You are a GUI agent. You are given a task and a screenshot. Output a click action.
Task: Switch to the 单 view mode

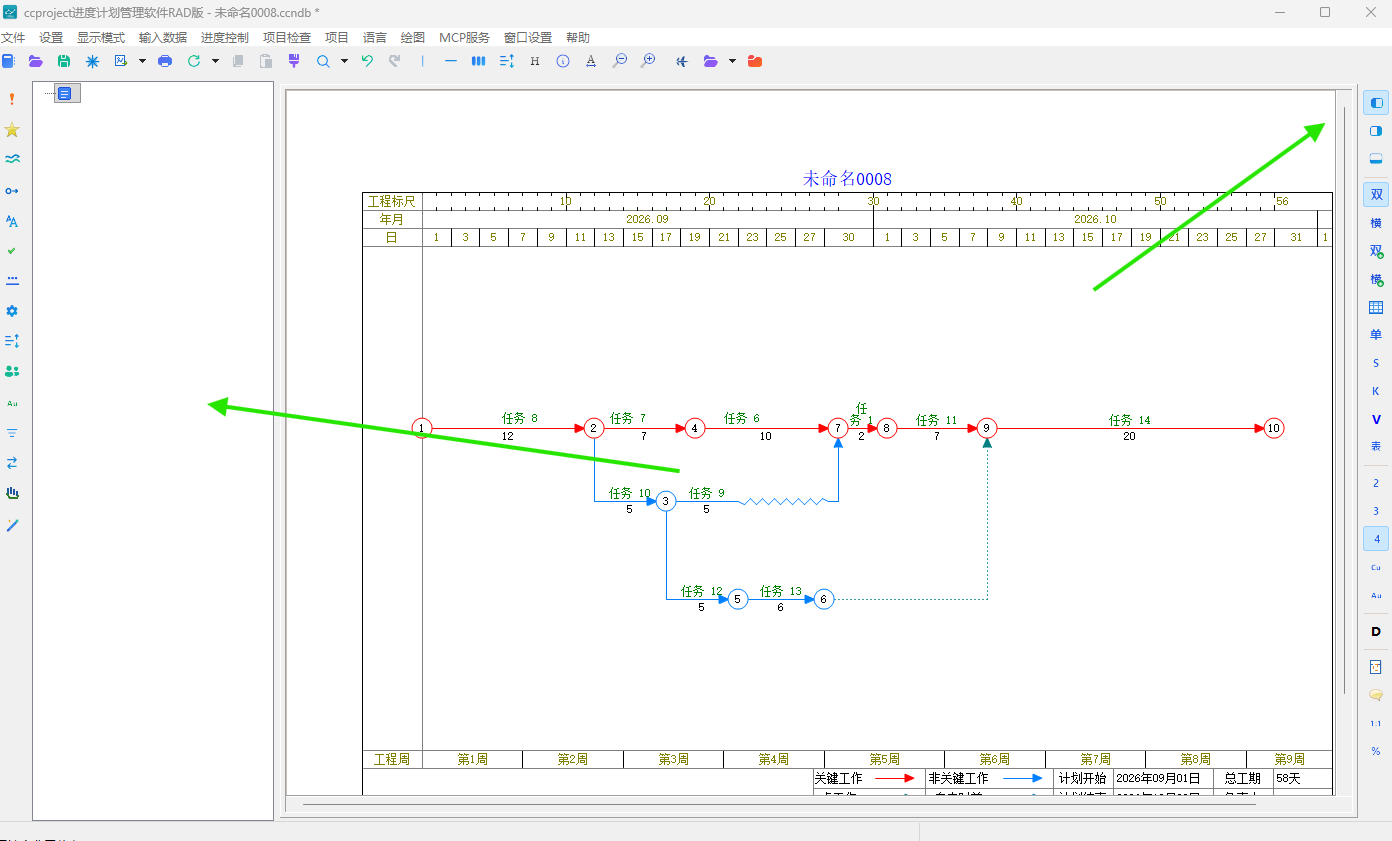(x=1376, y=335)
